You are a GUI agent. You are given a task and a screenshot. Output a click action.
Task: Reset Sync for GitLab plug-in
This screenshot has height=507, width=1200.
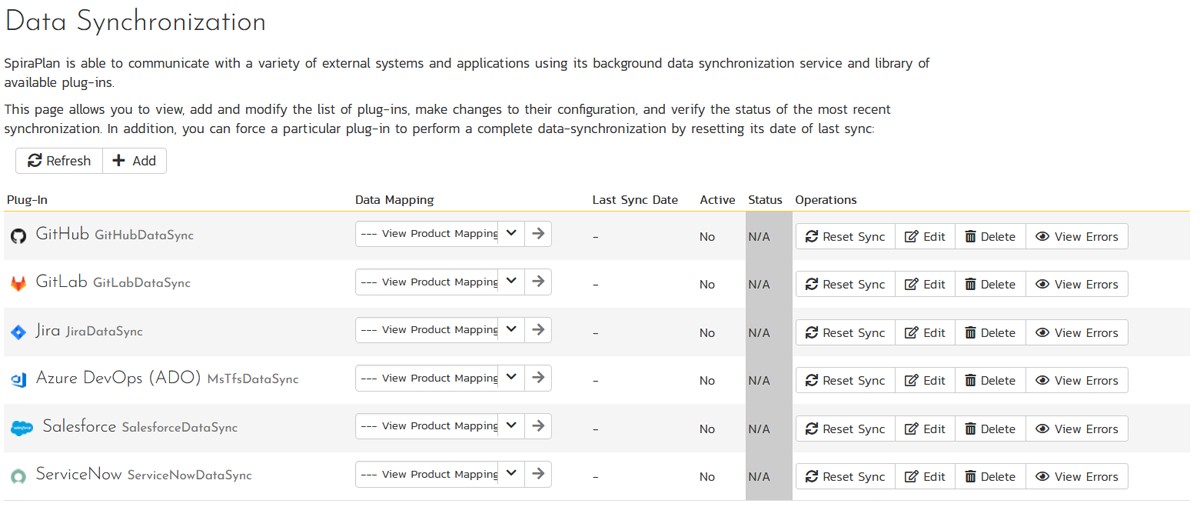(x=845, y=285)
